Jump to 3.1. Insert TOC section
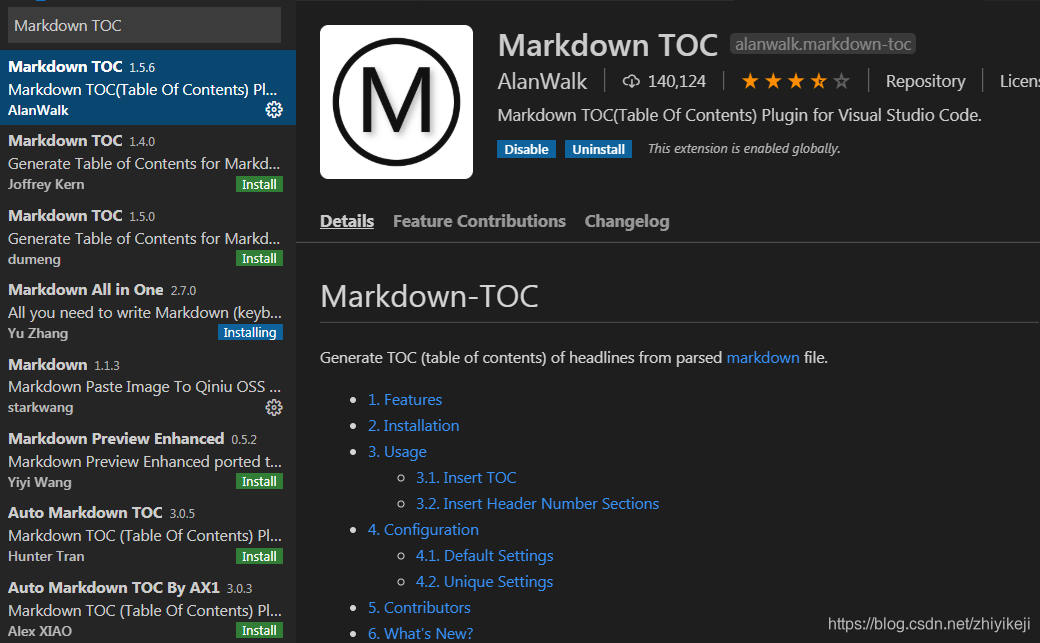The width and height of the screenshot is (1040, 643). pyautogui.click(x=466, y=478)
